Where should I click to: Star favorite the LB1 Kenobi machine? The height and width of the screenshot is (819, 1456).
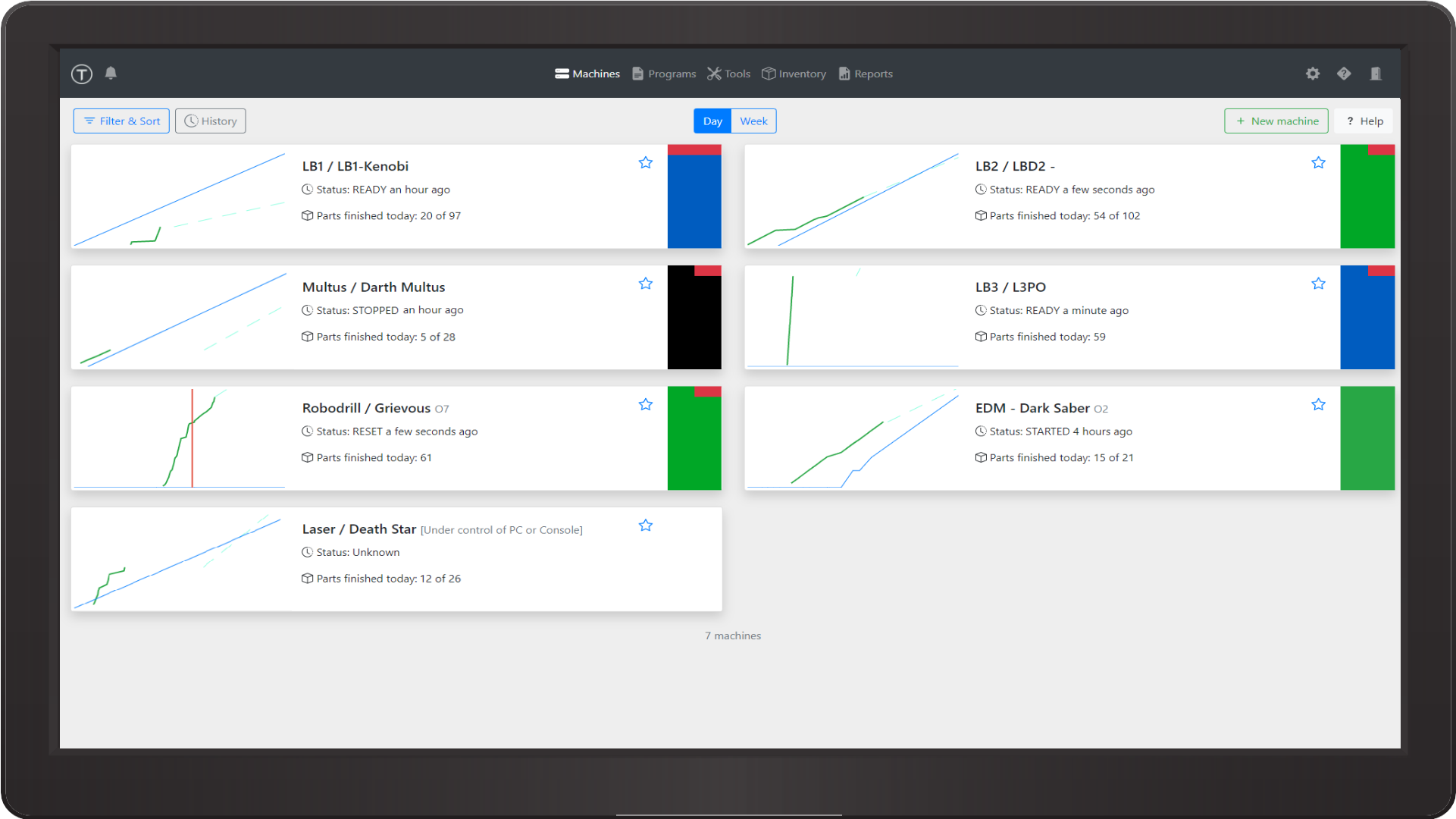(646, 162)
